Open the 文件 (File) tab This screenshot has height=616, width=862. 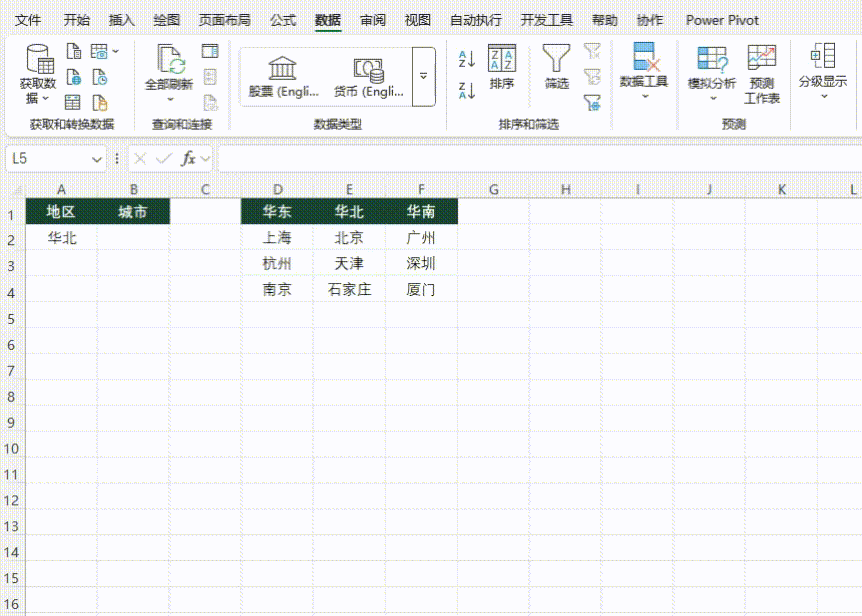27,20
